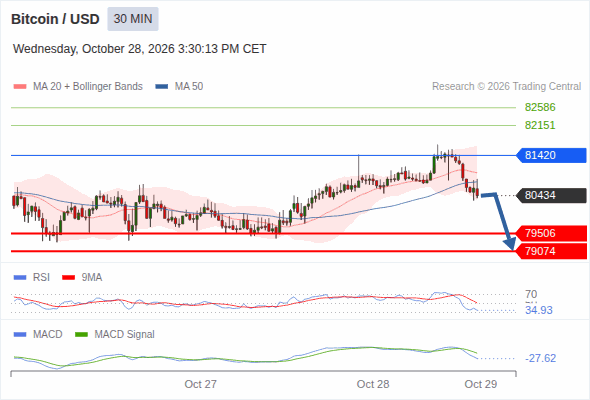Screen dimensions: 590x400
Task: Click the Bitcoin / USD title
Action: click(55, 19)
